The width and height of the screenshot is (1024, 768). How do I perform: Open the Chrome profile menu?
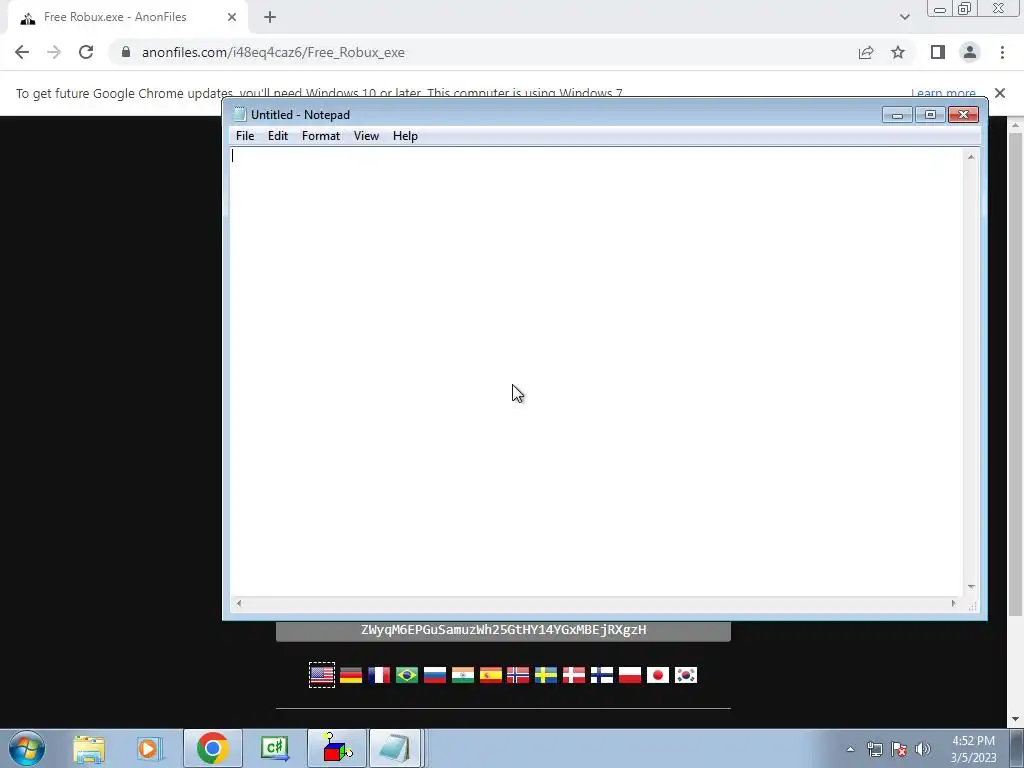coord(970,52)
